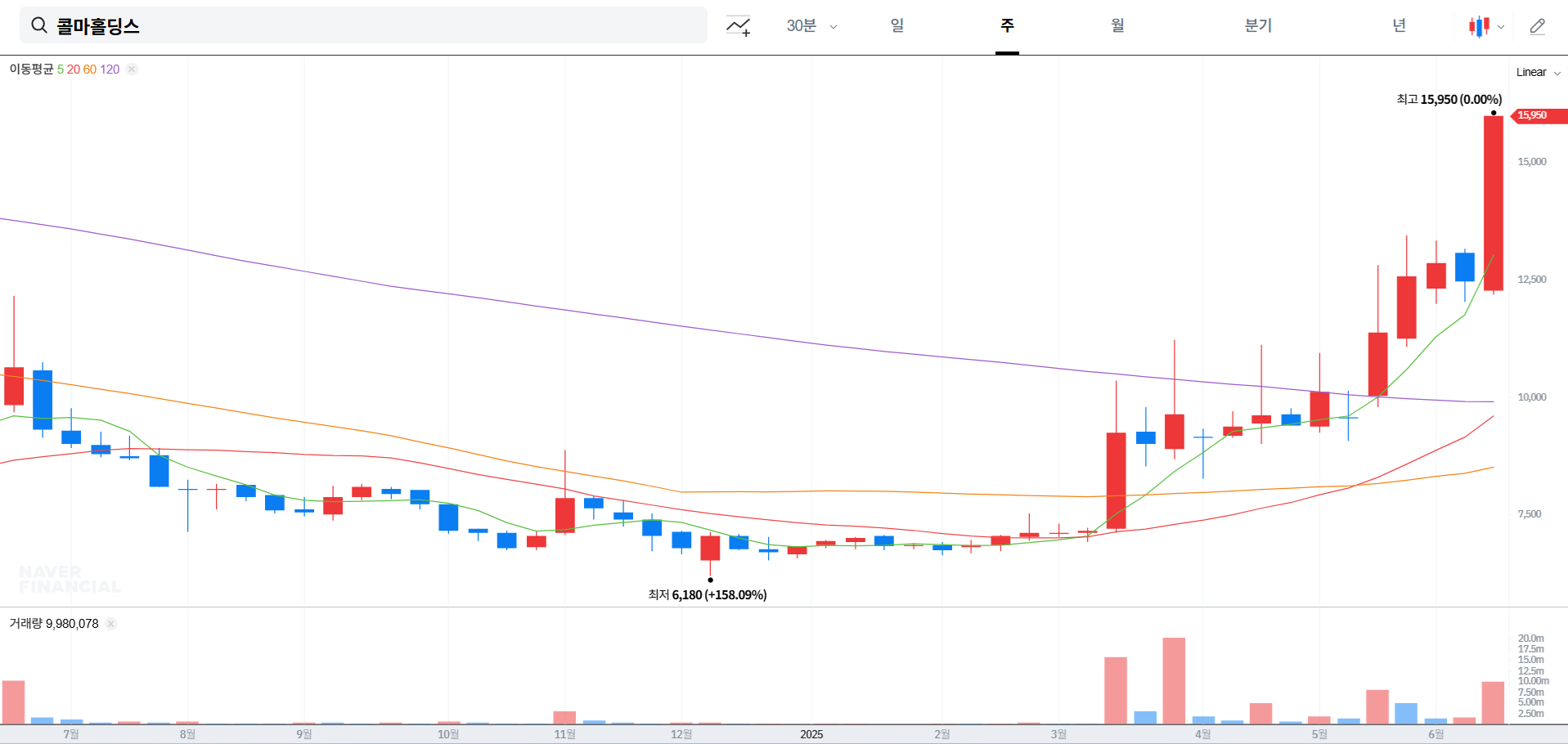The width and height of the screenshot is (1568, 744).
Task: Click the search magnifier icon
Action: [38, 25]
